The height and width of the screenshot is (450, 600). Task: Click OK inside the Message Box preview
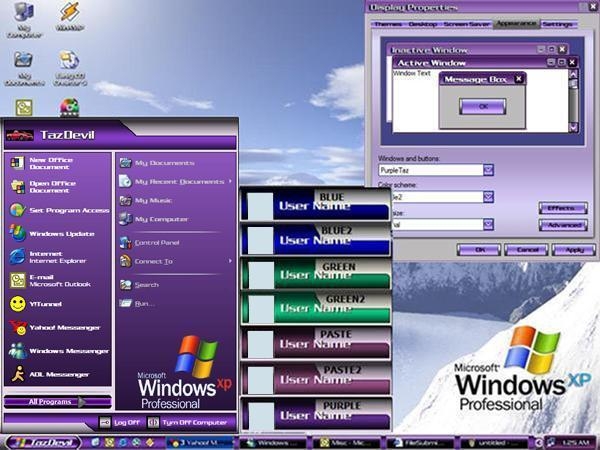click(x=483, y=106)
